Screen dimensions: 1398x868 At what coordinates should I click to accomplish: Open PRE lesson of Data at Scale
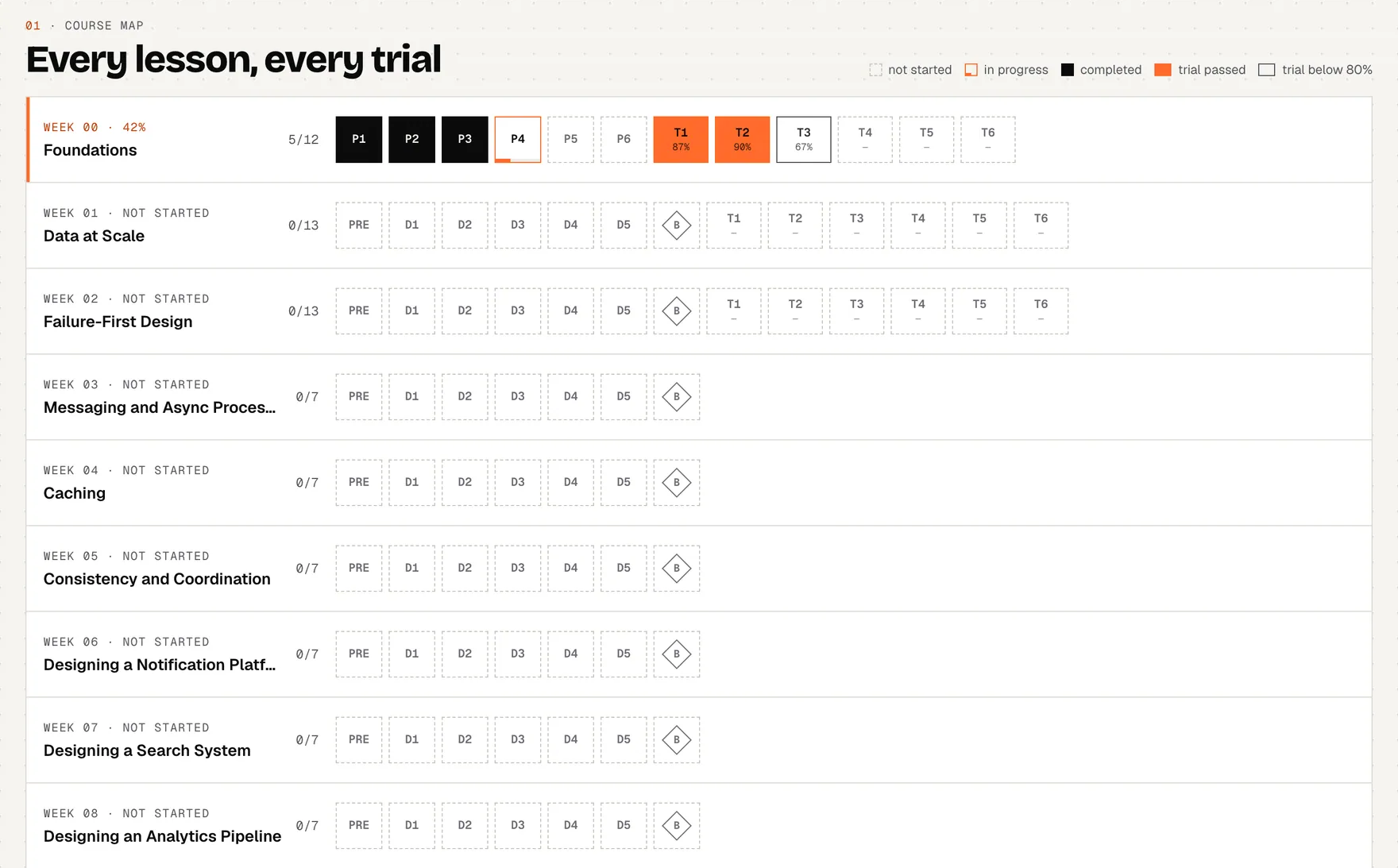tap(359, 226)
